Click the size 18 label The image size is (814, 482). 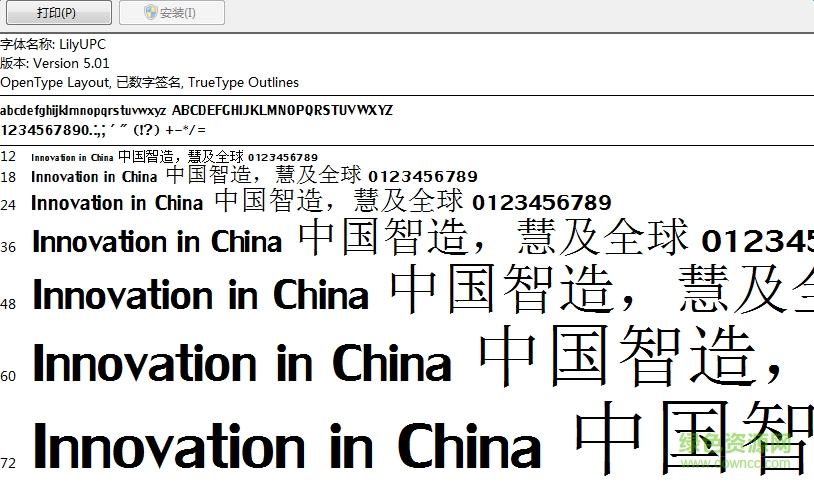point(8,177)
